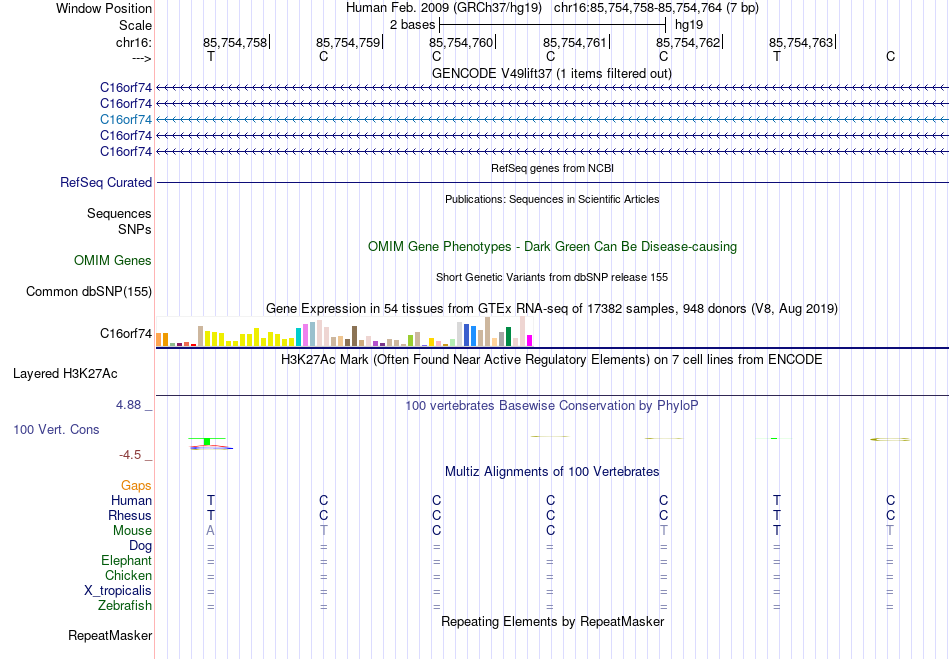The height and width of the screenshot is (659, 950).
Task: Click the 85,754,762 coordinate marker
Action: click(688, 42)
